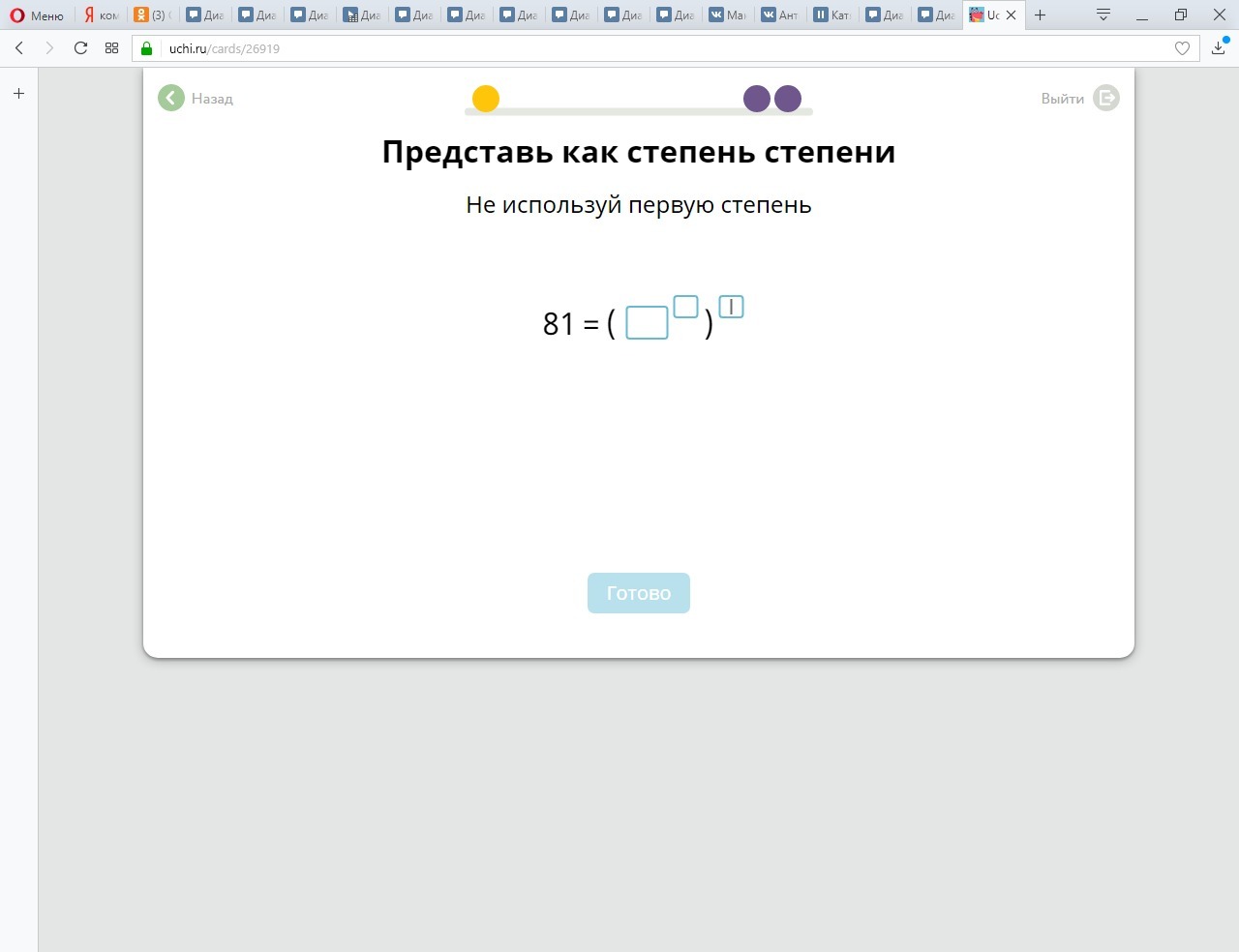
Task: Reload the current page
Action: tap(80, 48)
